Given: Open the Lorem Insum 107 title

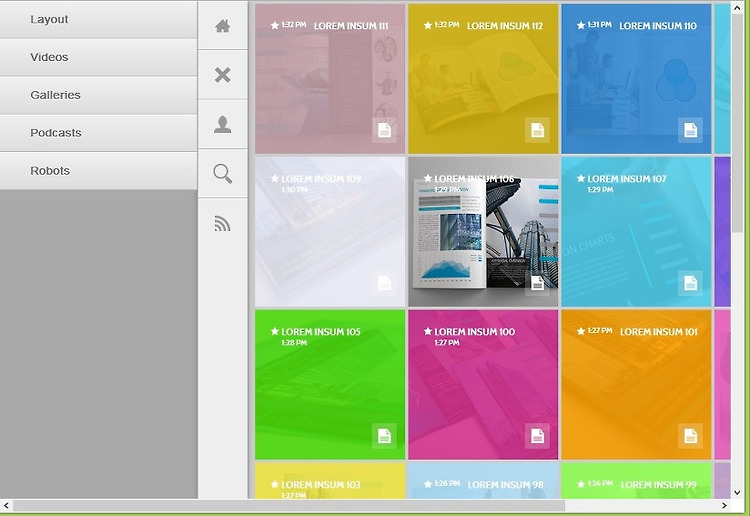Looking at the screenshot, I should click(x=627, y=179).
